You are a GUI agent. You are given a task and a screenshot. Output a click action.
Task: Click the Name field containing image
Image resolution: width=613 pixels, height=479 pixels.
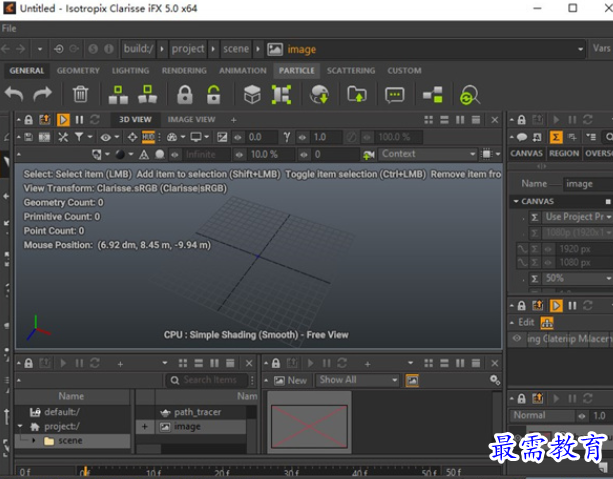[x=587, y=184]
